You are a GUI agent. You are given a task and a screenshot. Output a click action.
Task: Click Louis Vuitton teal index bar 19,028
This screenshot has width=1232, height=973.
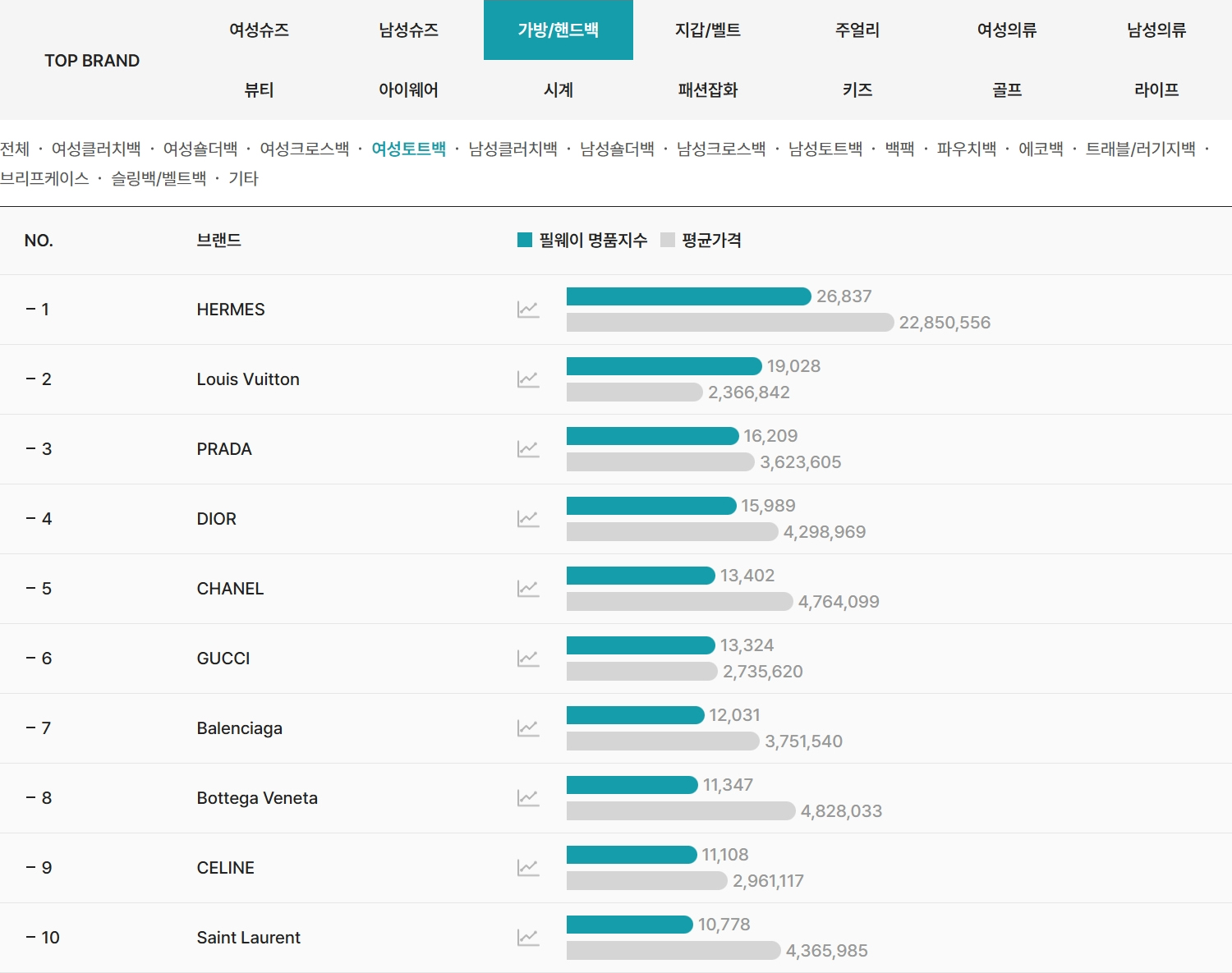tap(664, 366)
